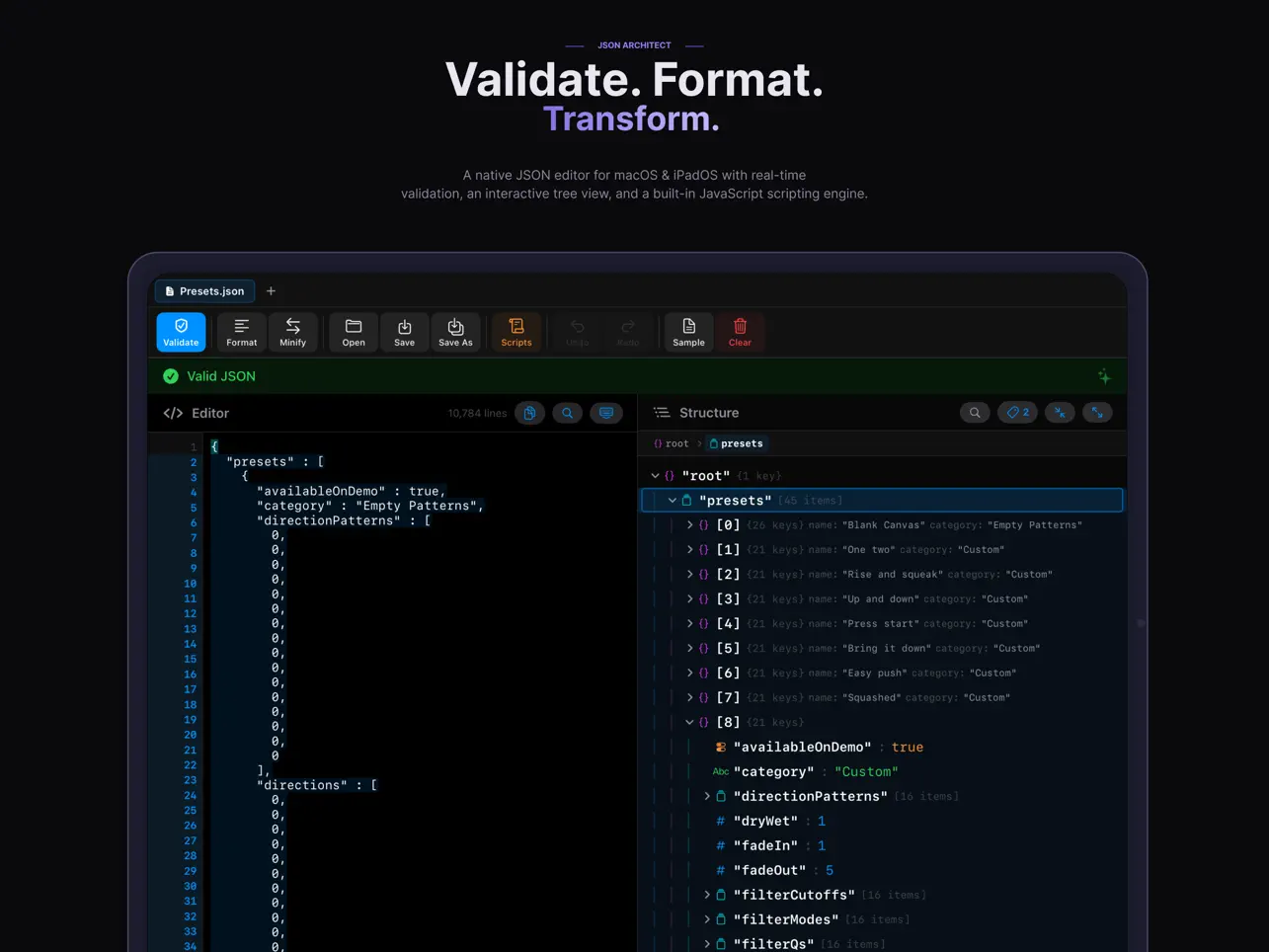Clear the current JSON with the Clear button
The image size is (1269, 952).
pyautogui.click(x=740, y=332)
